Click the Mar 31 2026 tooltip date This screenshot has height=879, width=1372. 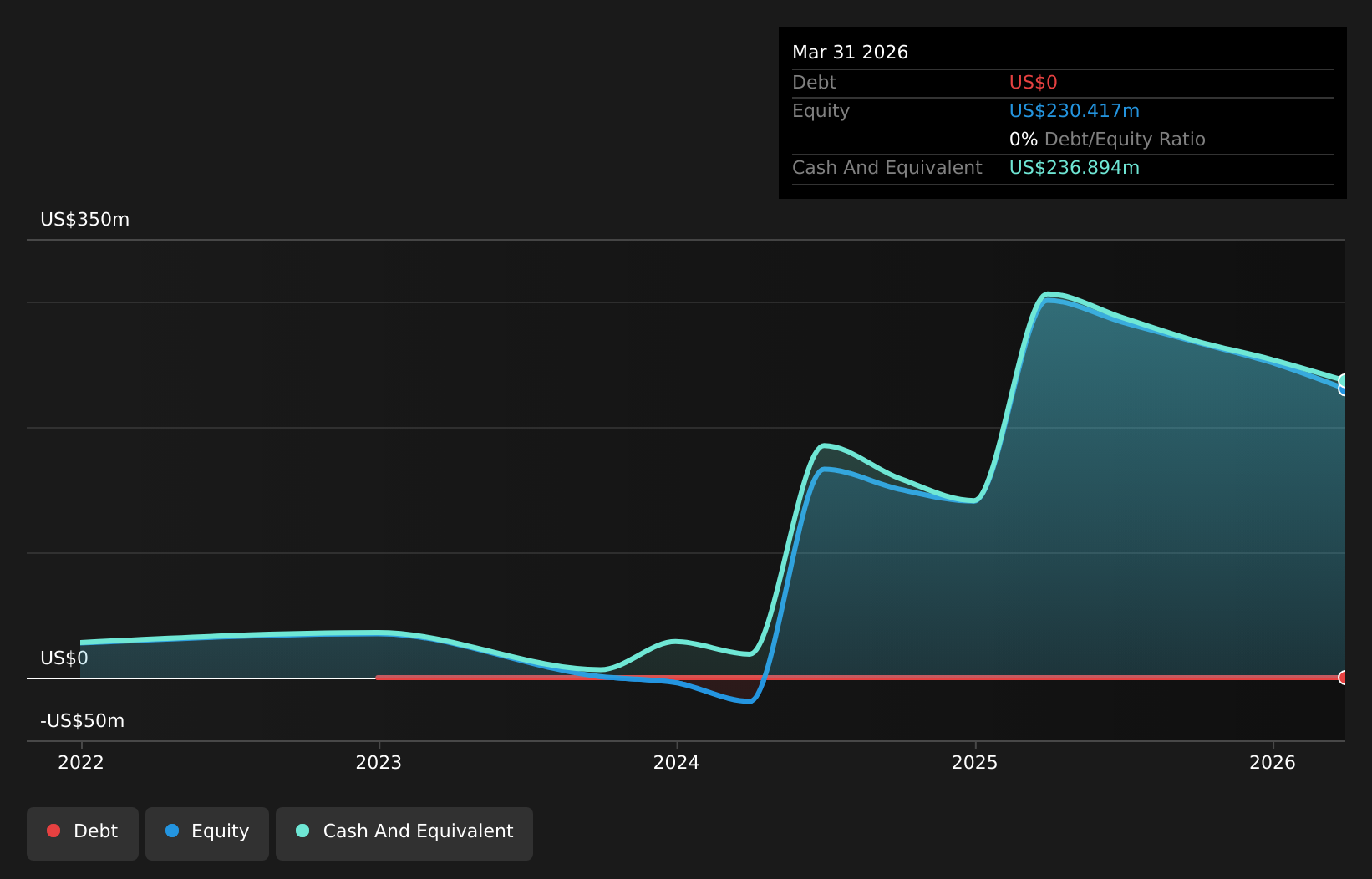[x=850, y=53]
